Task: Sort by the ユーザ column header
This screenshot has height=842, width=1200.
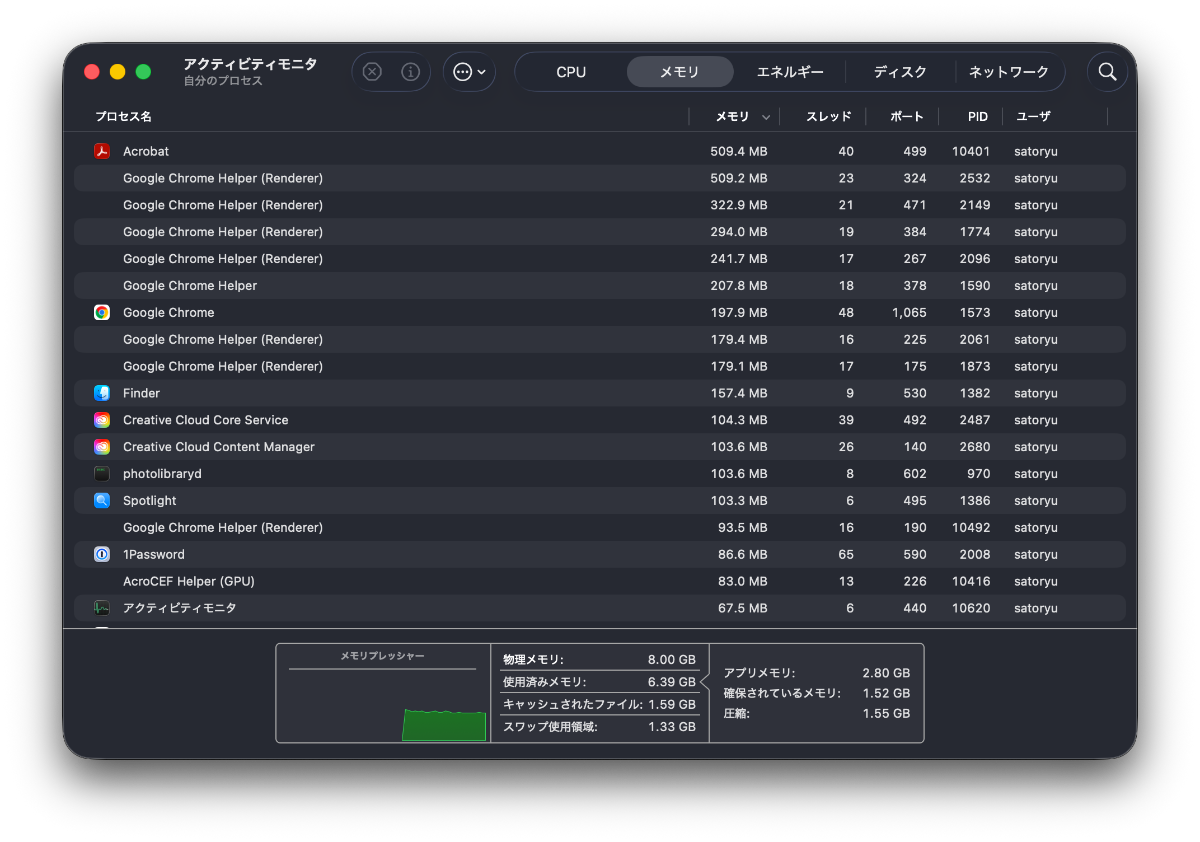Action: point(1034,117)
